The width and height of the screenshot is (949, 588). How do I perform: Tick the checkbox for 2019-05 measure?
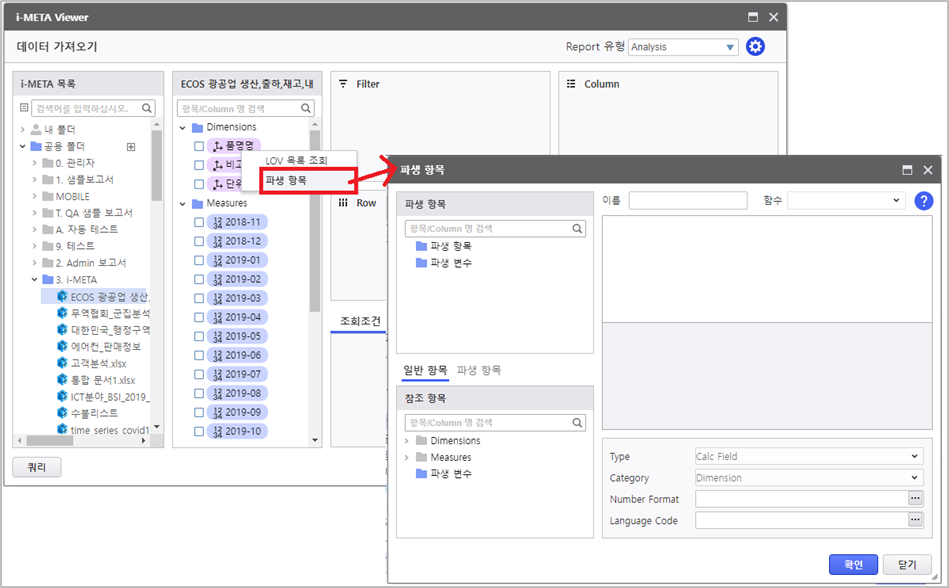tap(199, 337)
